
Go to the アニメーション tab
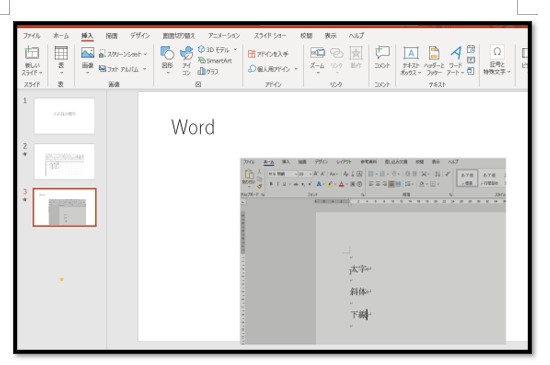pos(224,36)
